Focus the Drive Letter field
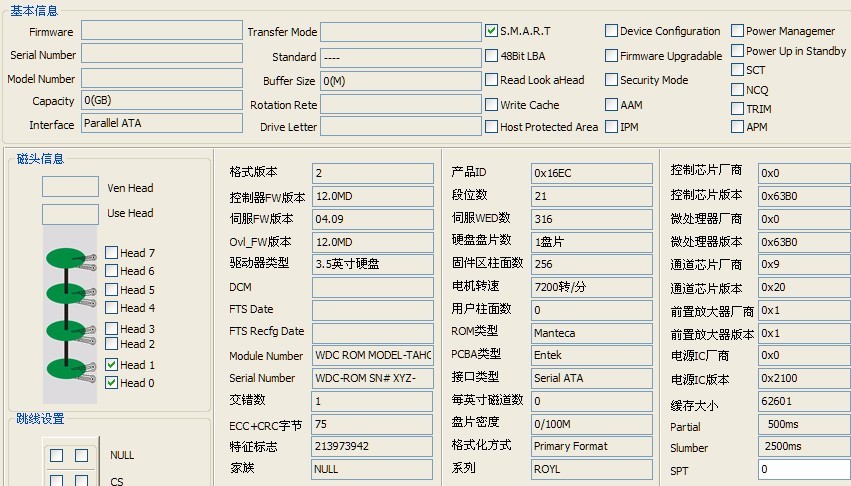This screenshot has width=851, height=486. coord(401,127)
